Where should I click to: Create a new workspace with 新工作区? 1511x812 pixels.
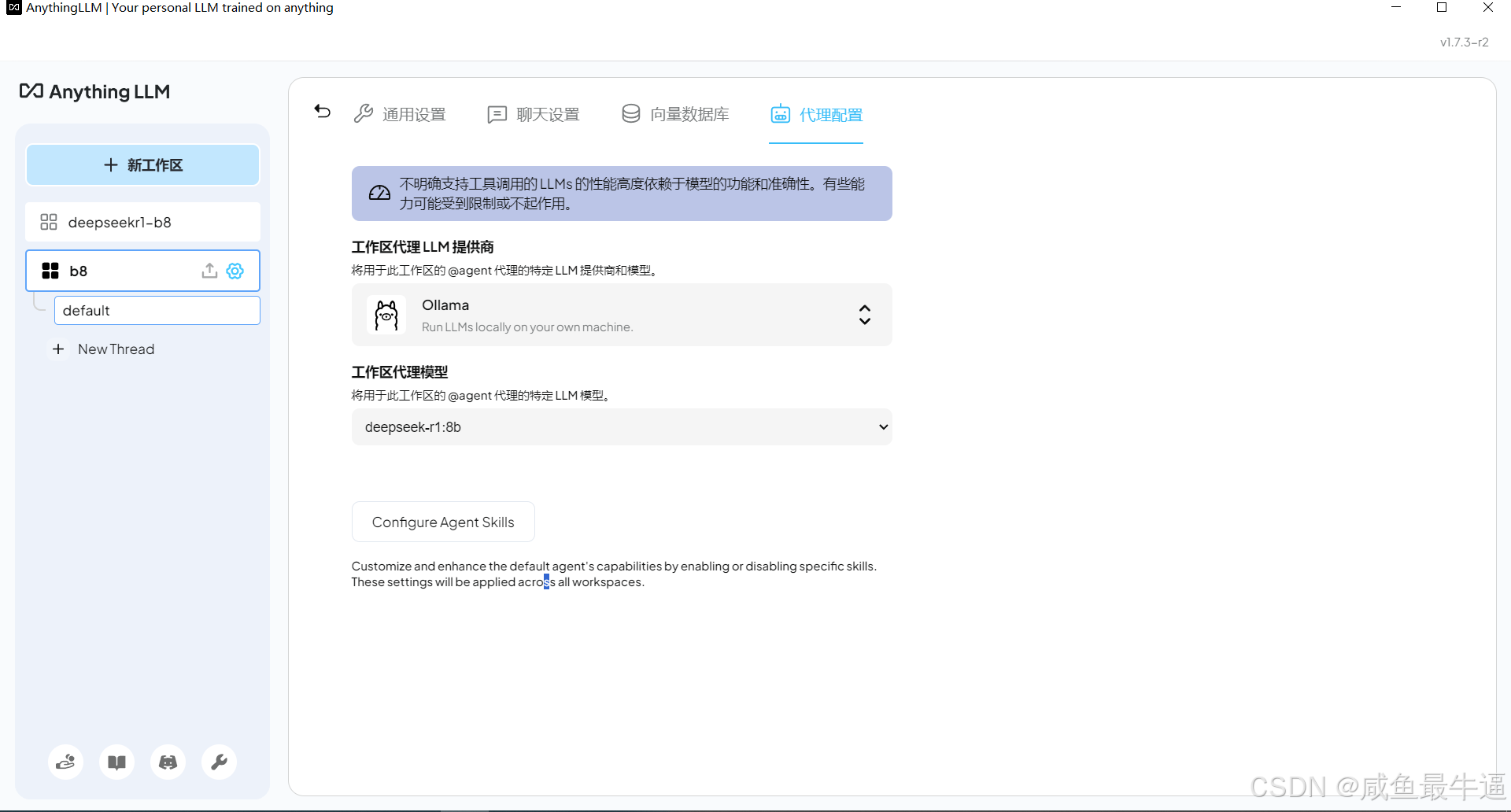pos(142,165)
